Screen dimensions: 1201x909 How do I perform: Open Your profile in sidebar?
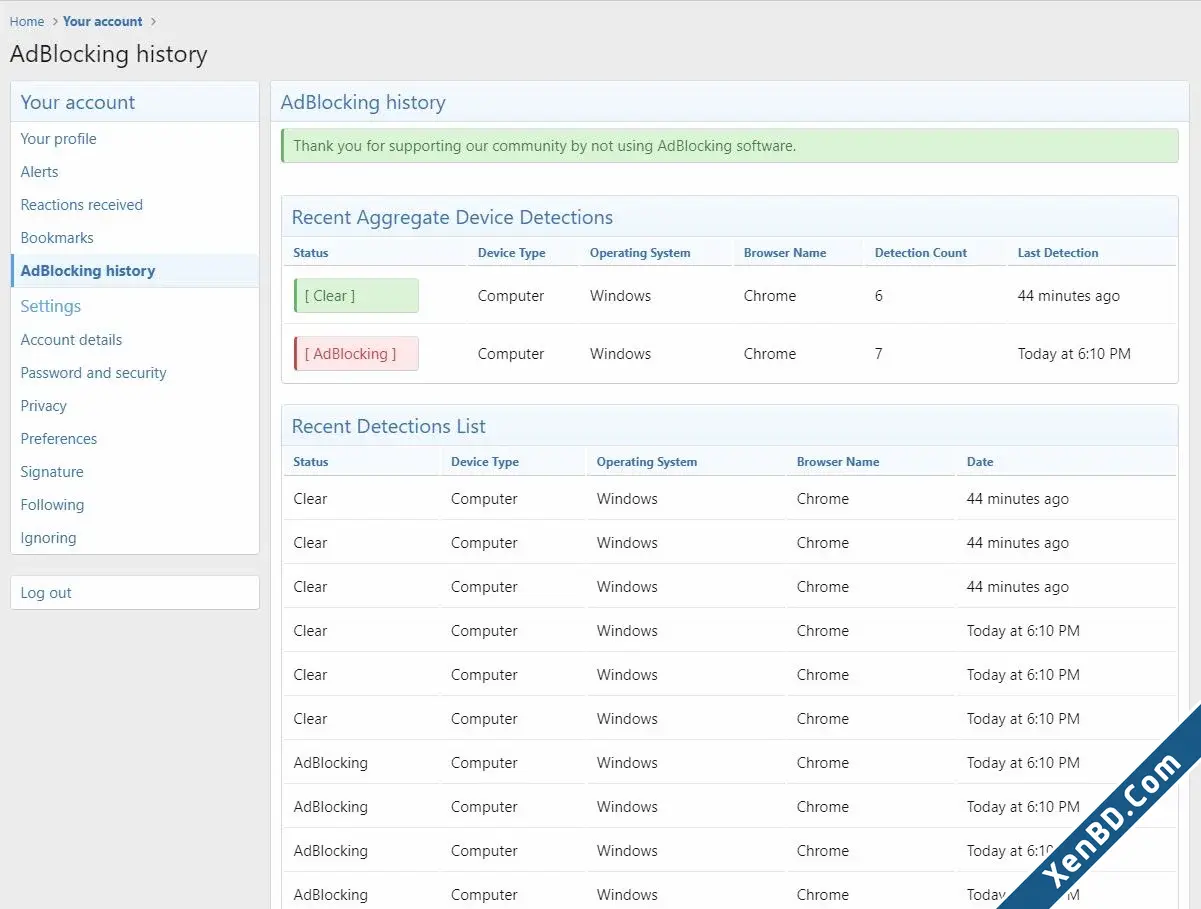pos(135,139)
